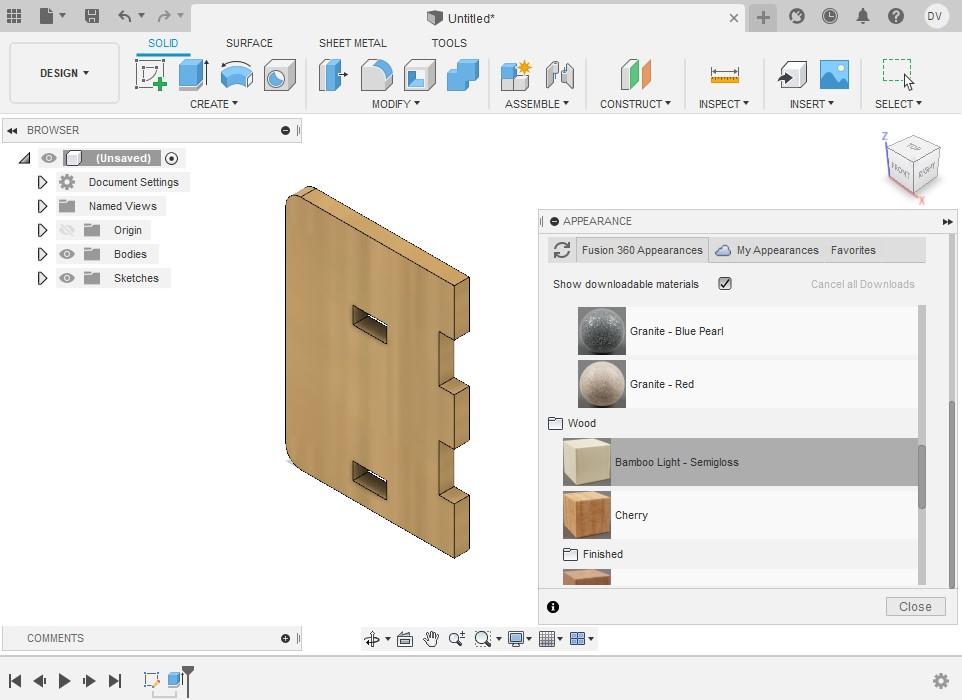Switch to the TOOLS tab
Viewport: 962px width, 700px height.
click(449, 43)
